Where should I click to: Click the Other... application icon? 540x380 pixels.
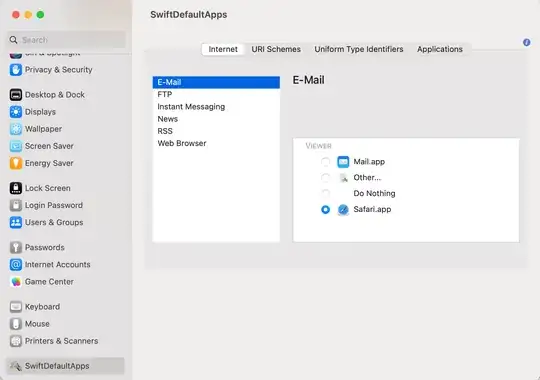click(x=343, y=178)
